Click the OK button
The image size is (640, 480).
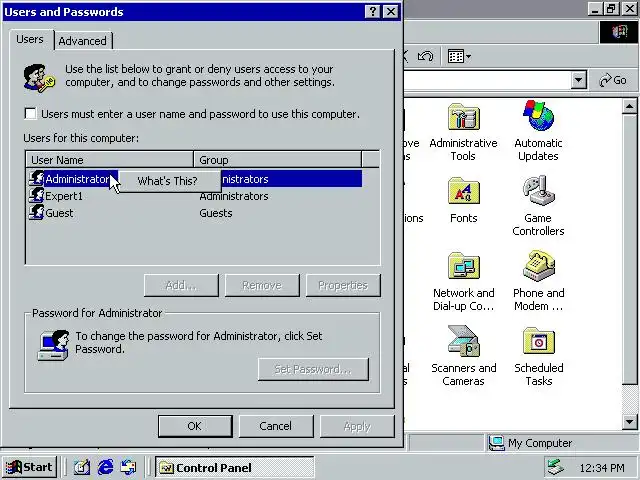click(195, 426)
